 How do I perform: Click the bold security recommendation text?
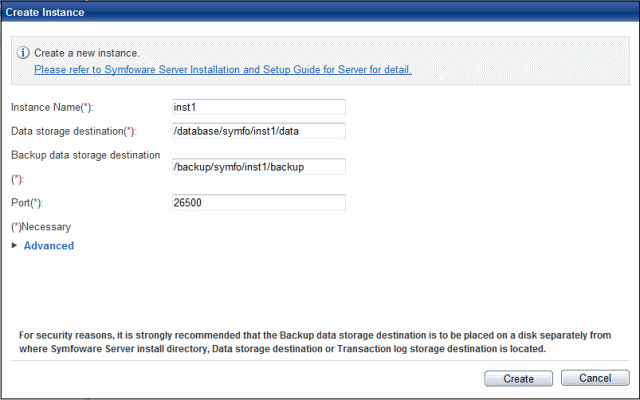tap(315, 342)
